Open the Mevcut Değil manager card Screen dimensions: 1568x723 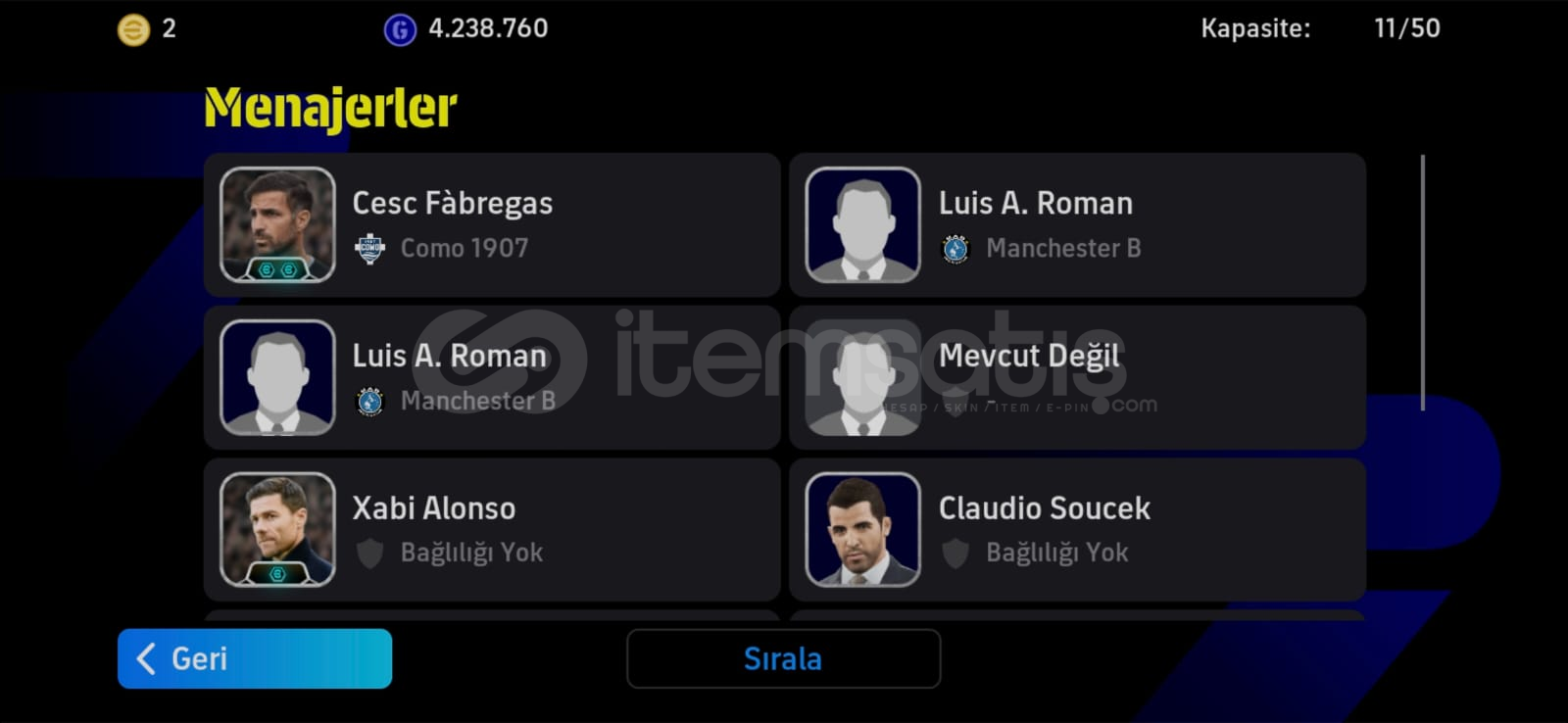(1077, 377)
